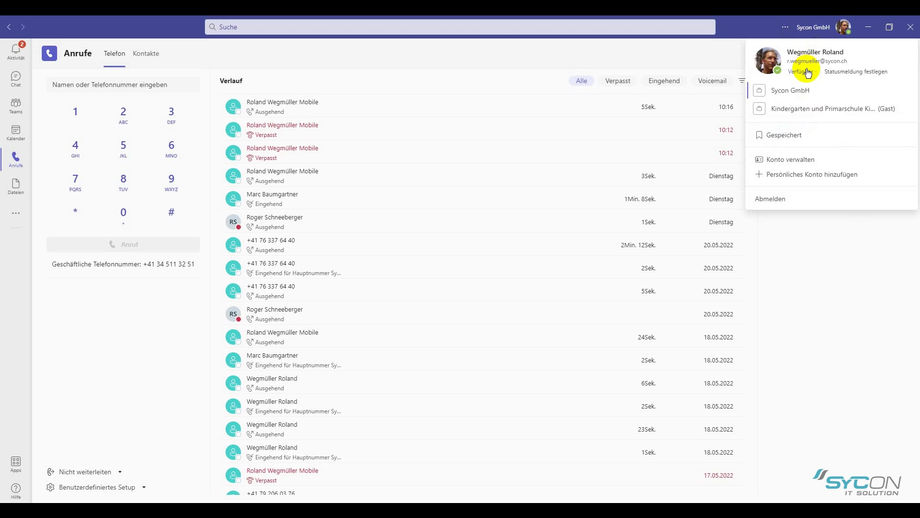Open Apps store in the sidebar
The image size is (920, 518).
click(16, 464)
